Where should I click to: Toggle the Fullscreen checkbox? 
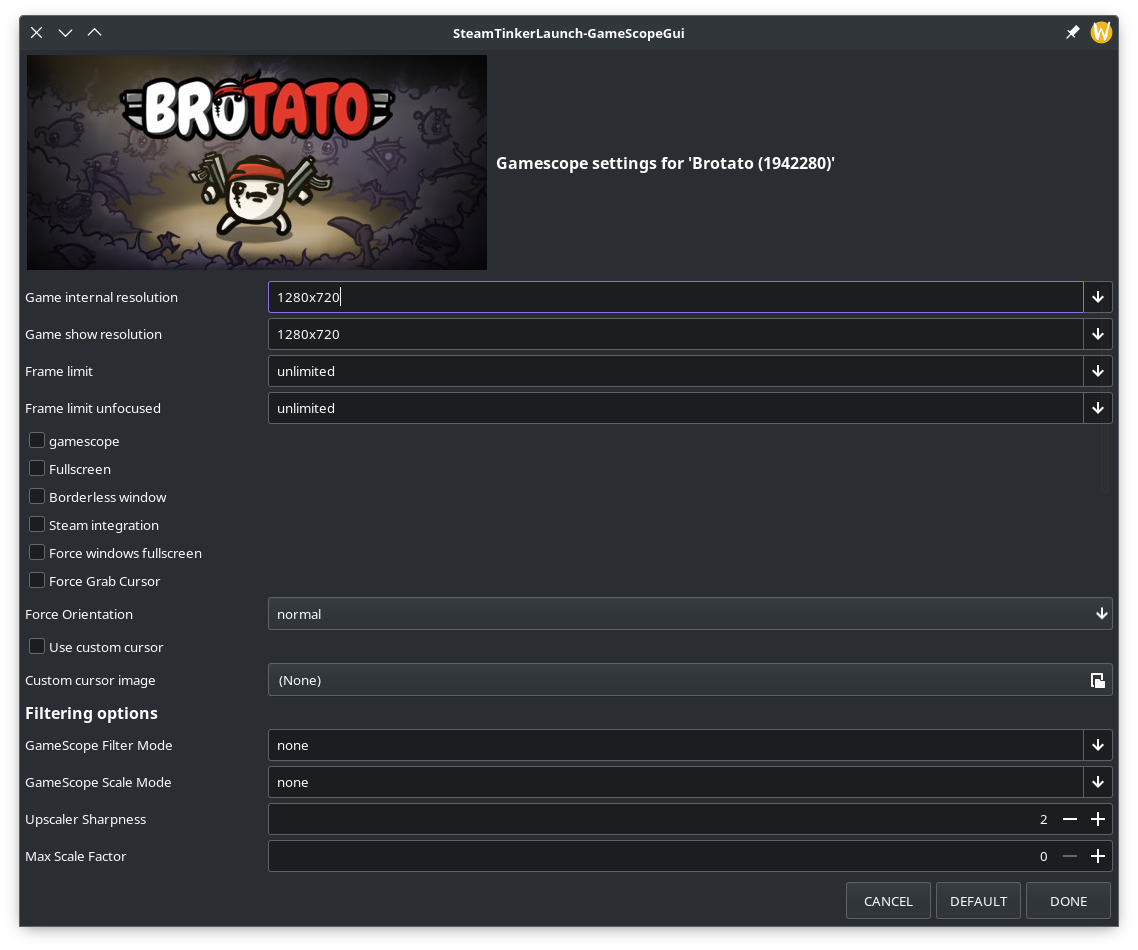[37, 469]
